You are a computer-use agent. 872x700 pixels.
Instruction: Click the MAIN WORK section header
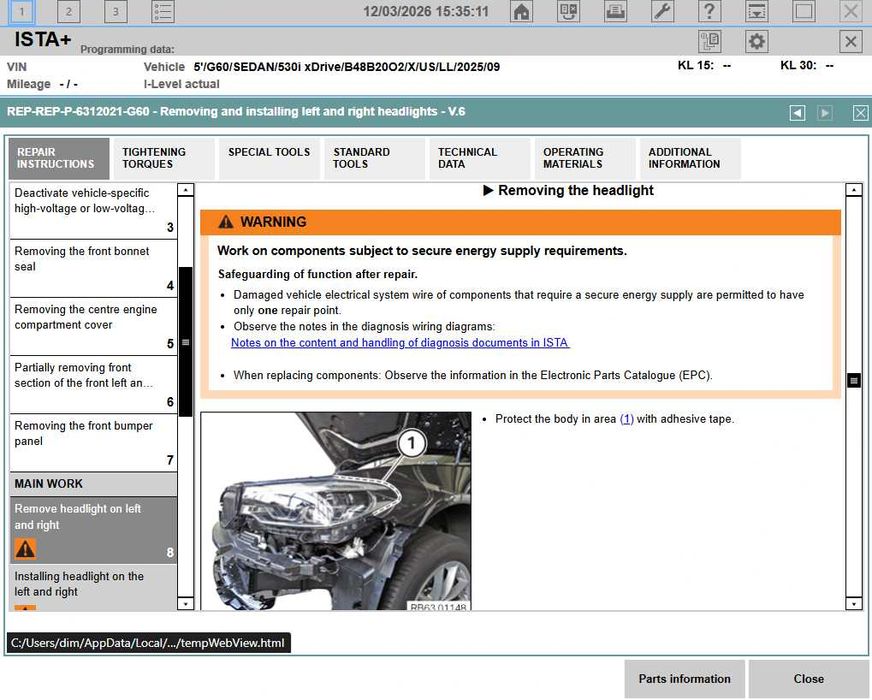[93, 484]
